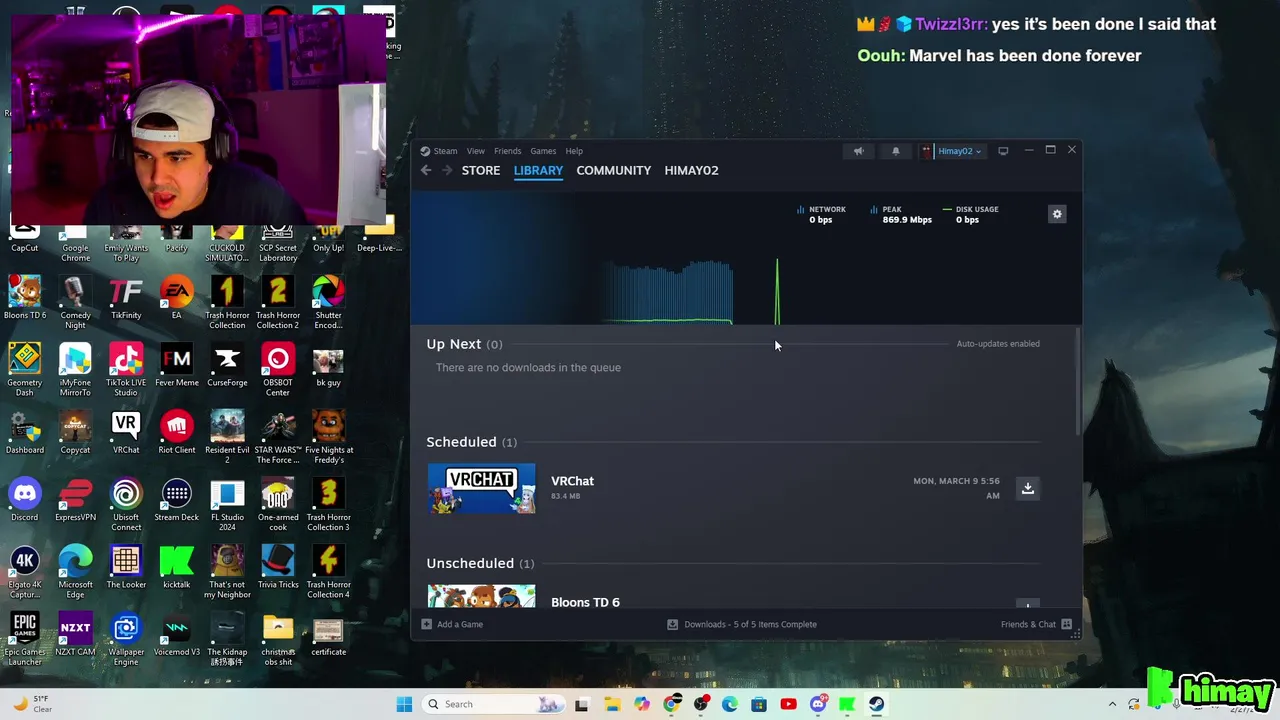
Task: Open TikTok LIVE Studio desktop icon
Action: click(126, 367)
